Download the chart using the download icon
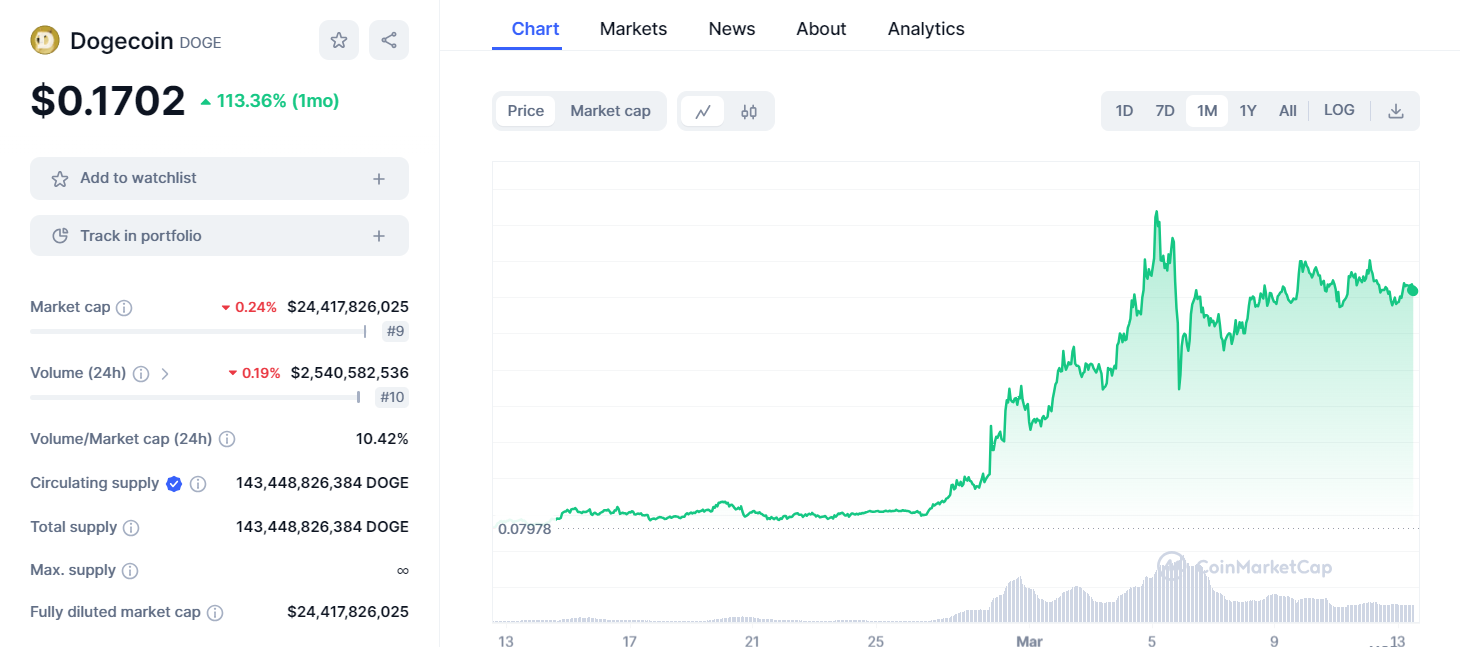 click(1395, 111)
